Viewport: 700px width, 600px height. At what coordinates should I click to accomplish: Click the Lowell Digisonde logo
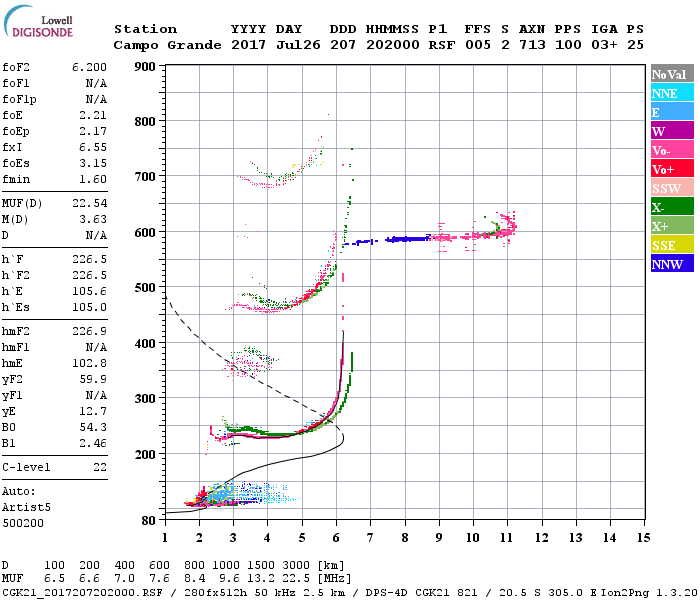38,22
